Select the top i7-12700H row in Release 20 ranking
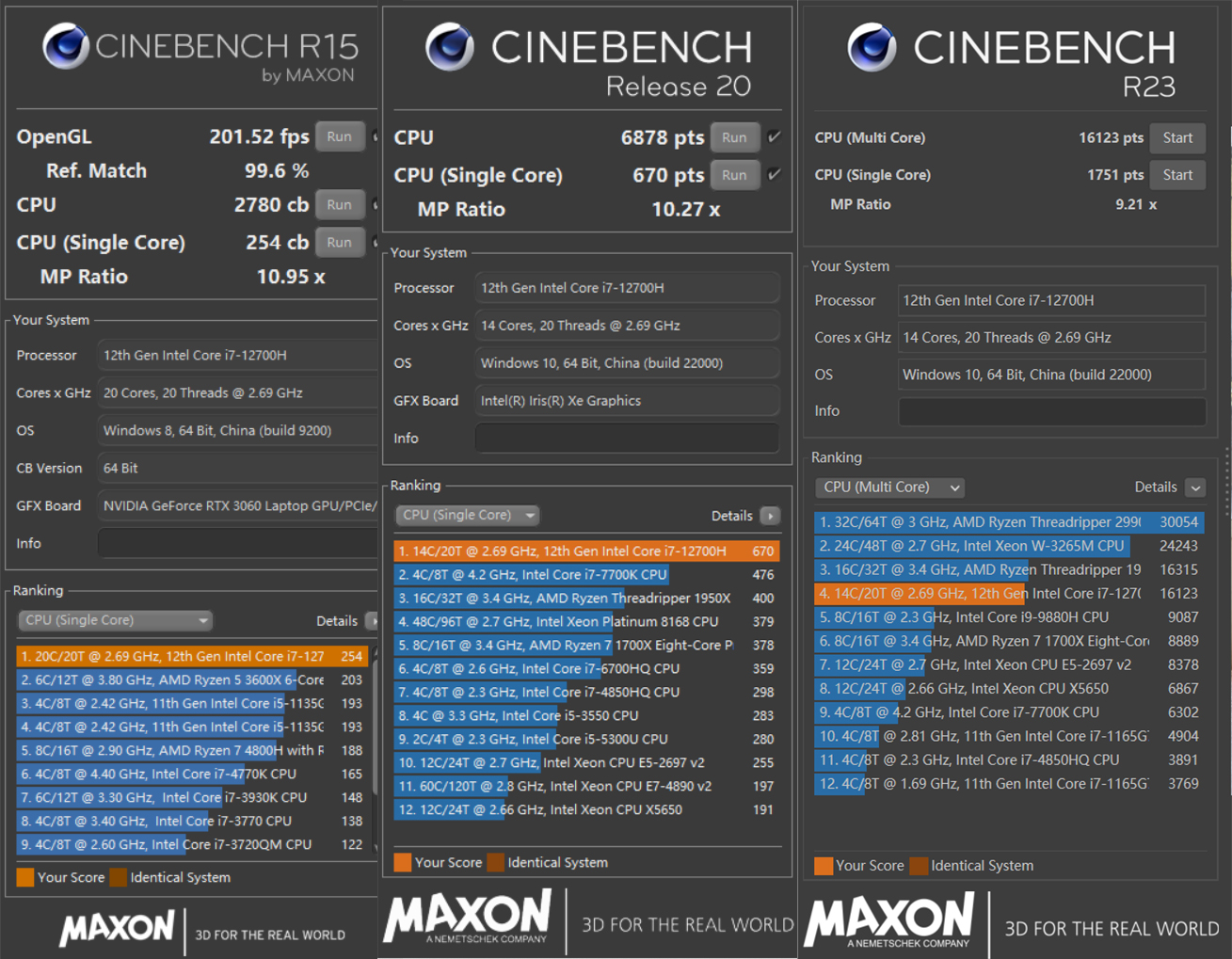Image resolution: width=1232 pixels, height=959 pixels. pyautogui.click(x=587, y=551)
